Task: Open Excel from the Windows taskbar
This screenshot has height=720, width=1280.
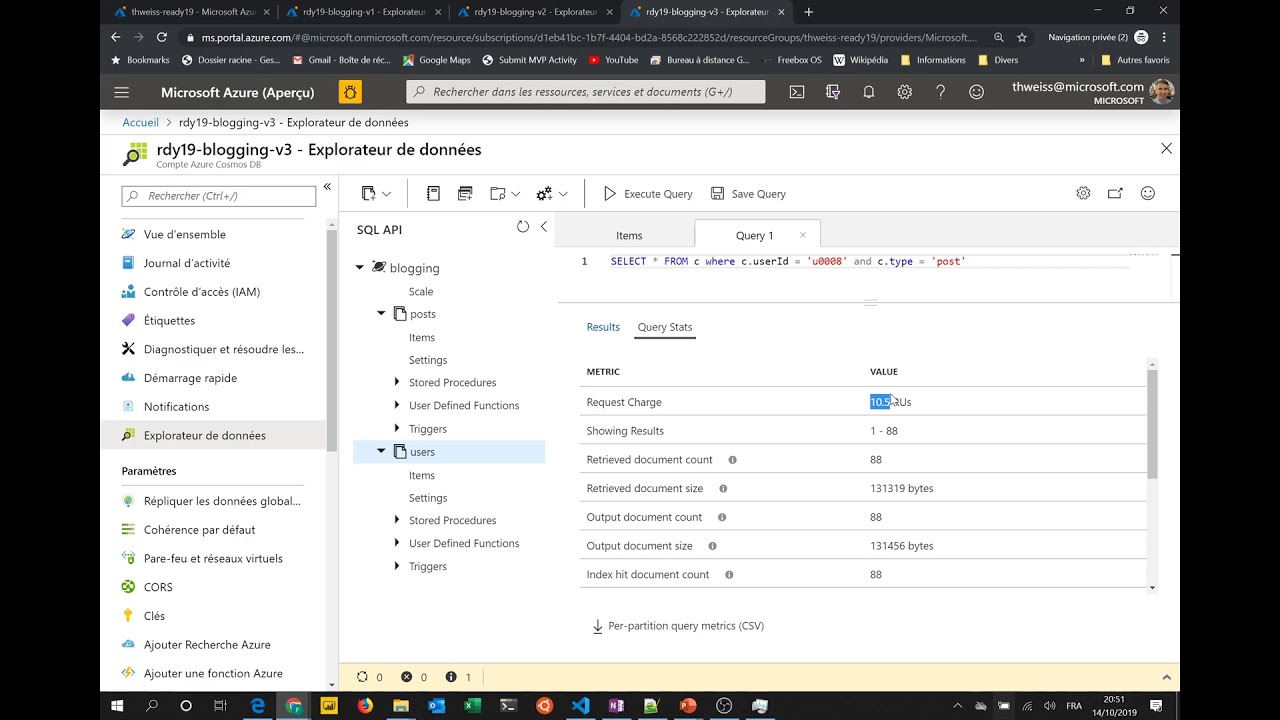Action: (472, 705)
